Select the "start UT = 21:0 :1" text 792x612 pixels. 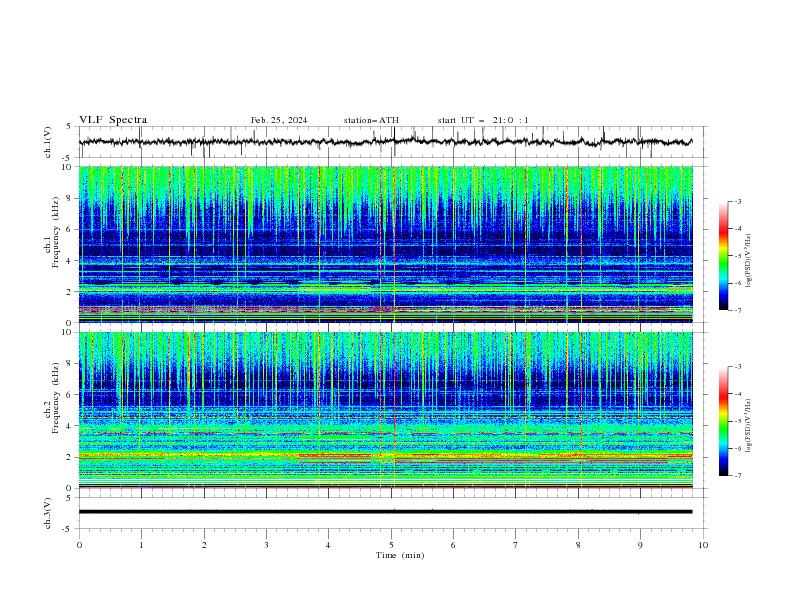[x=483, y=120]
